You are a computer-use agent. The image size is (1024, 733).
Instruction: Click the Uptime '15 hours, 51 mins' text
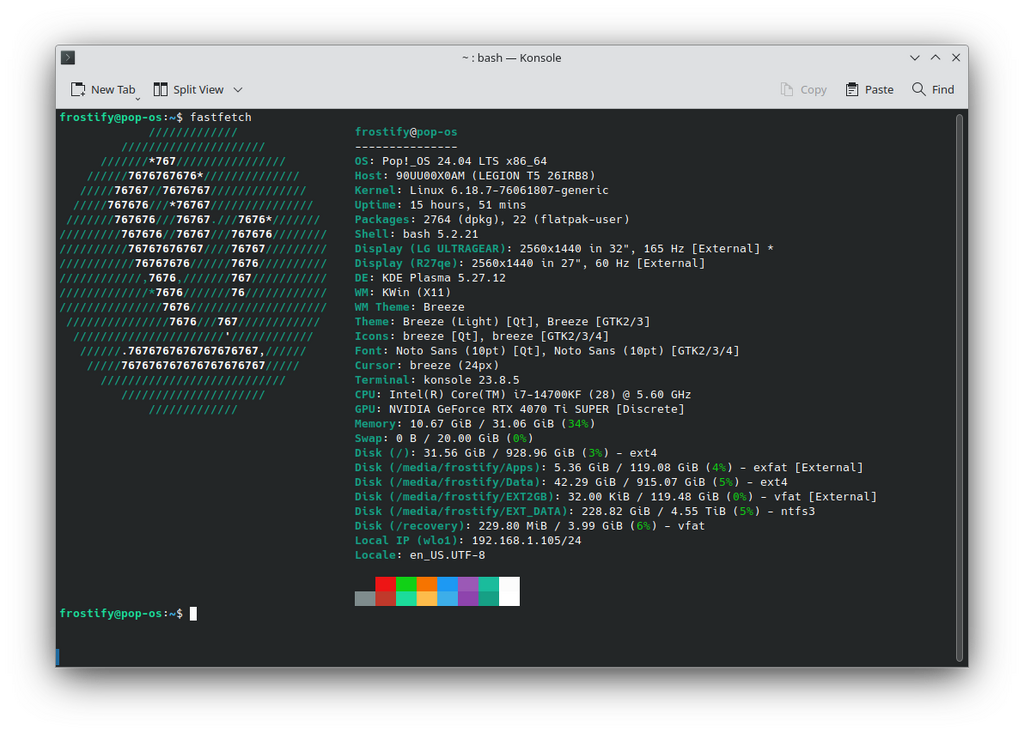(468, 204)
